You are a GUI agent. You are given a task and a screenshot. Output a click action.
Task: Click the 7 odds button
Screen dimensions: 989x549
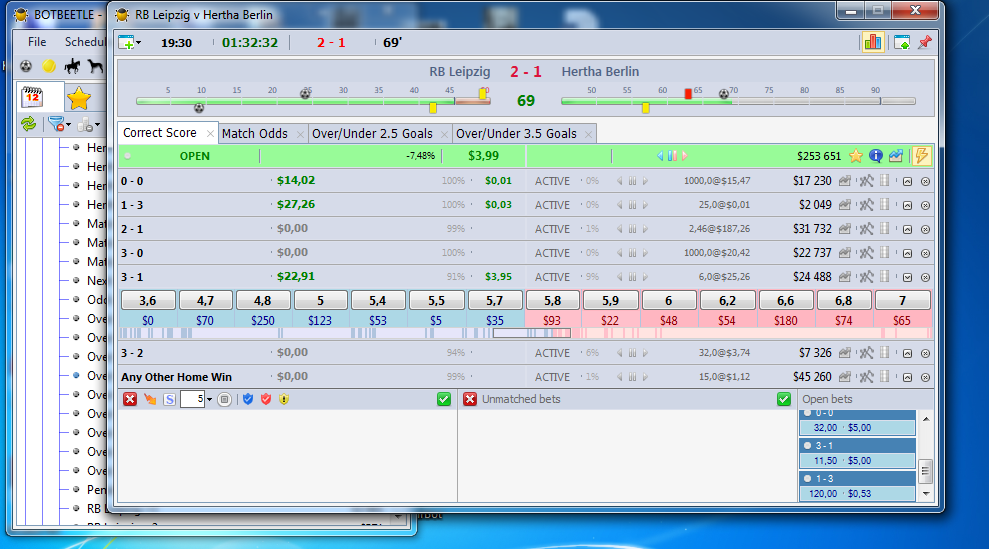902,300
